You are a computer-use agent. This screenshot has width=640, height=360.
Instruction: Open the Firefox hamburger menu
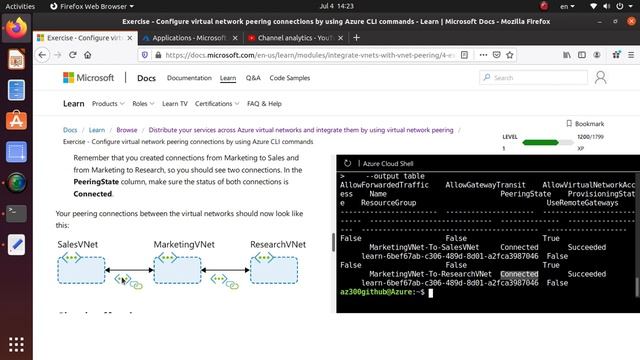[x=631, y=55]
